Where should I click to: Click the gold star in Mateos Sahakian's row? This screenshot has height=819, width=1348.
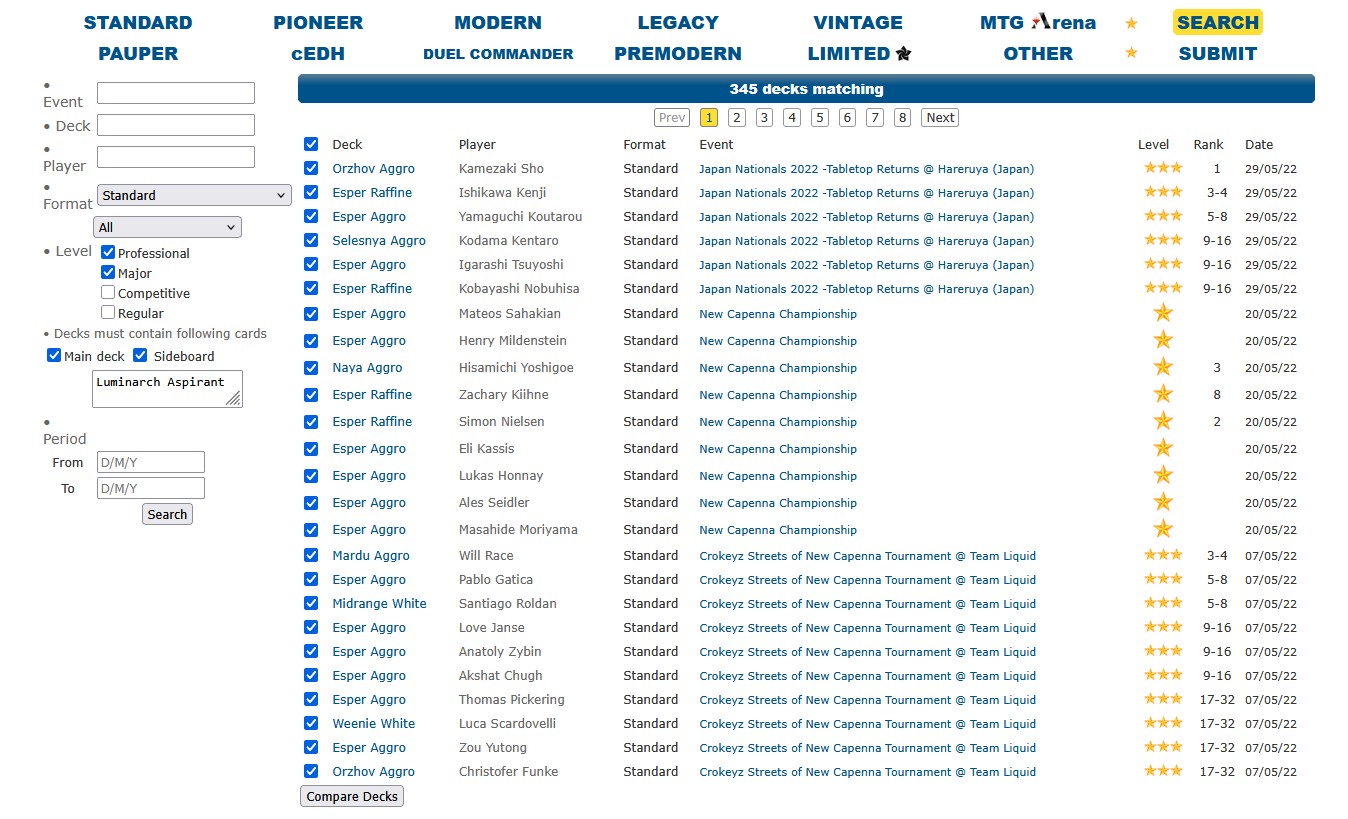(1163, 313)
